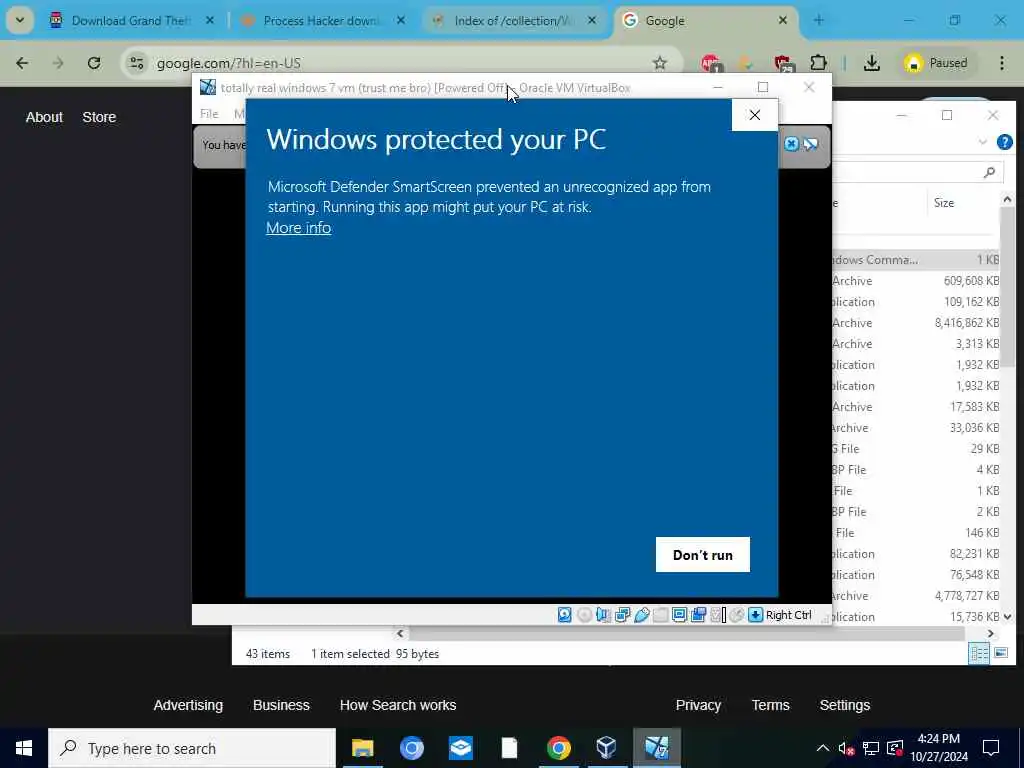Open VirtualBox cube icon on the taskbar
Image resolution: width=1024 pixels, height=768 pixels.
pyautogui.click(x=607, y=748)
